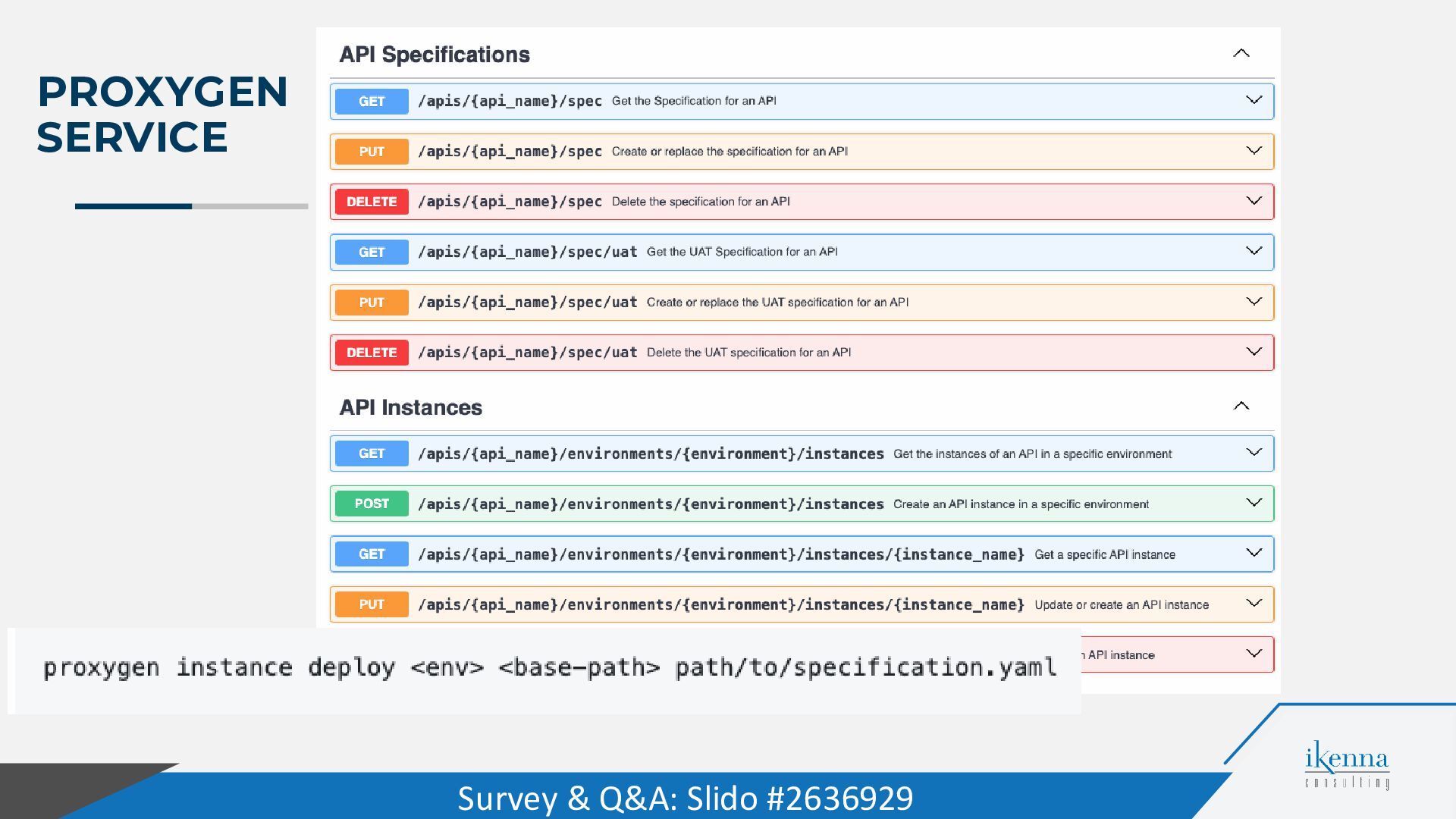Click 'Create or replace the UAT specification' text
The image size is (1456, 819).
click(777, 303)
